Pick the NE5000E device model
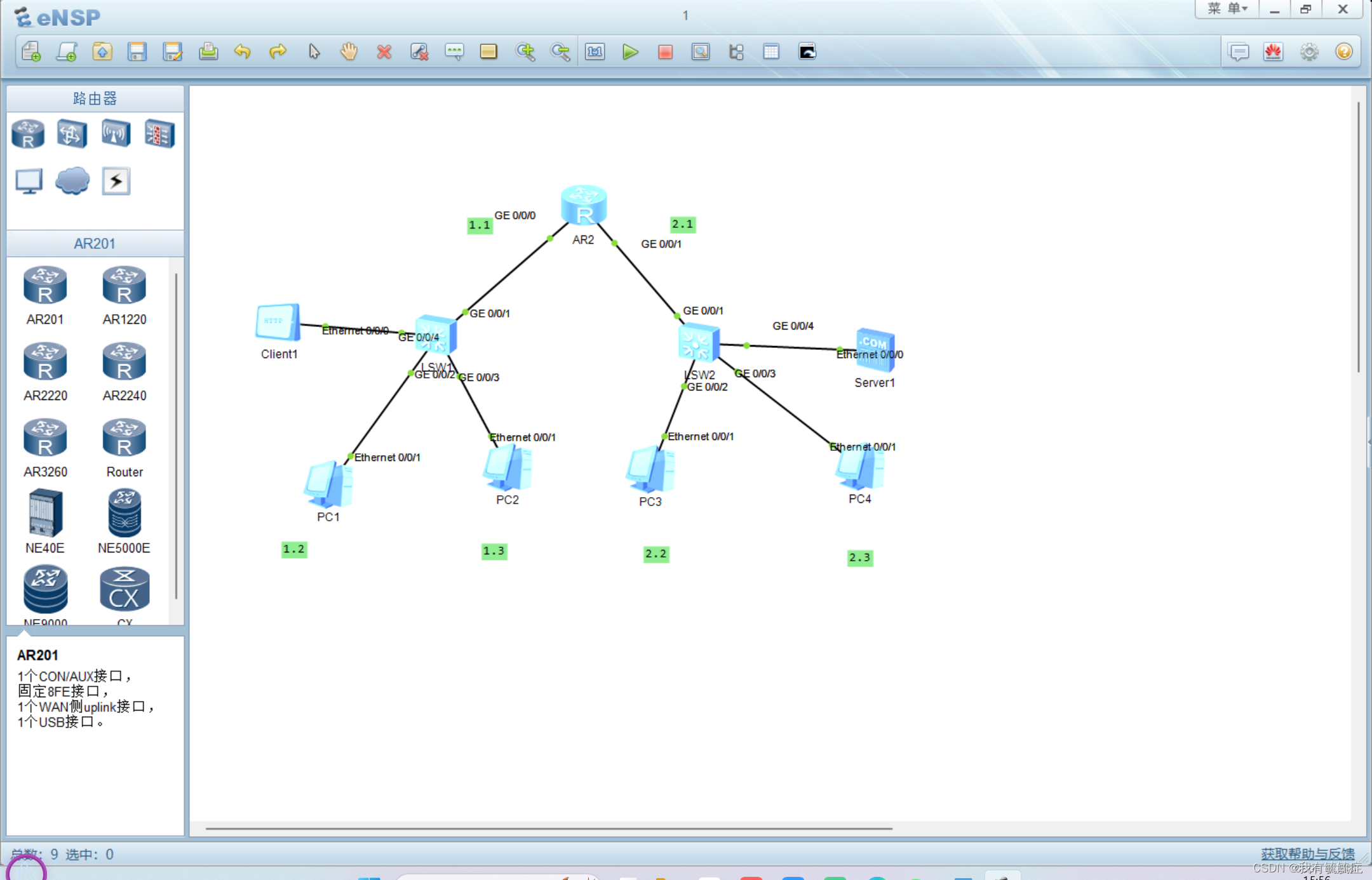 tap(124, 521)
